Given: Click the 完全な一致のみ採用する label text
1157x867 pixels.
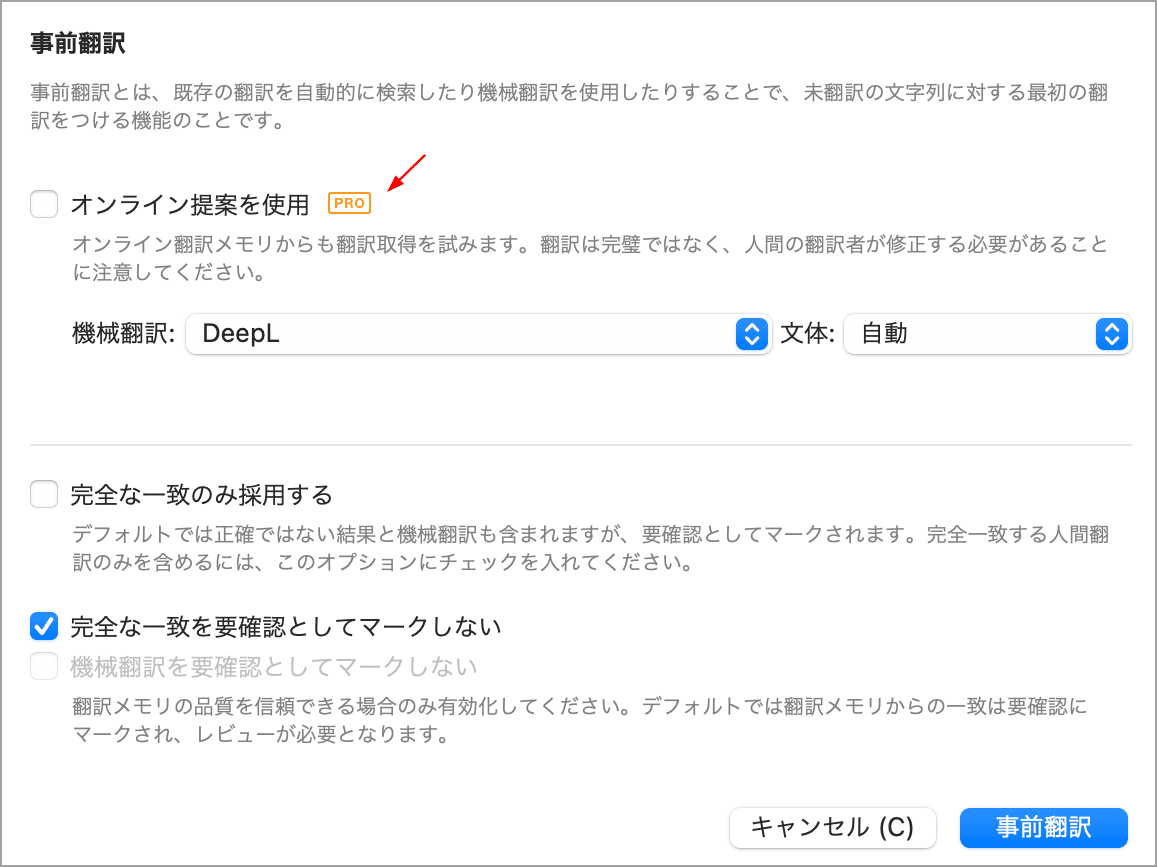Looking at the screenshot, I should [x=201, y=494].
